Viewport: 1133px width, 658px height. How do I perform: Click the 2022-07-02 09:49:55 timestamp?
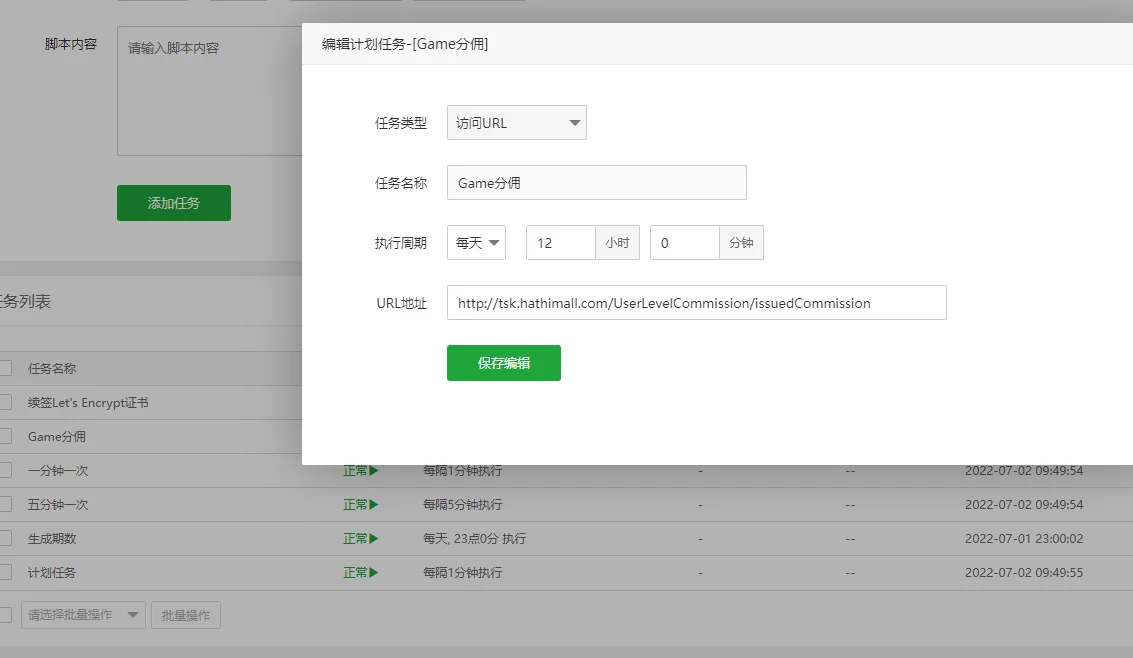click(1024, 572)
